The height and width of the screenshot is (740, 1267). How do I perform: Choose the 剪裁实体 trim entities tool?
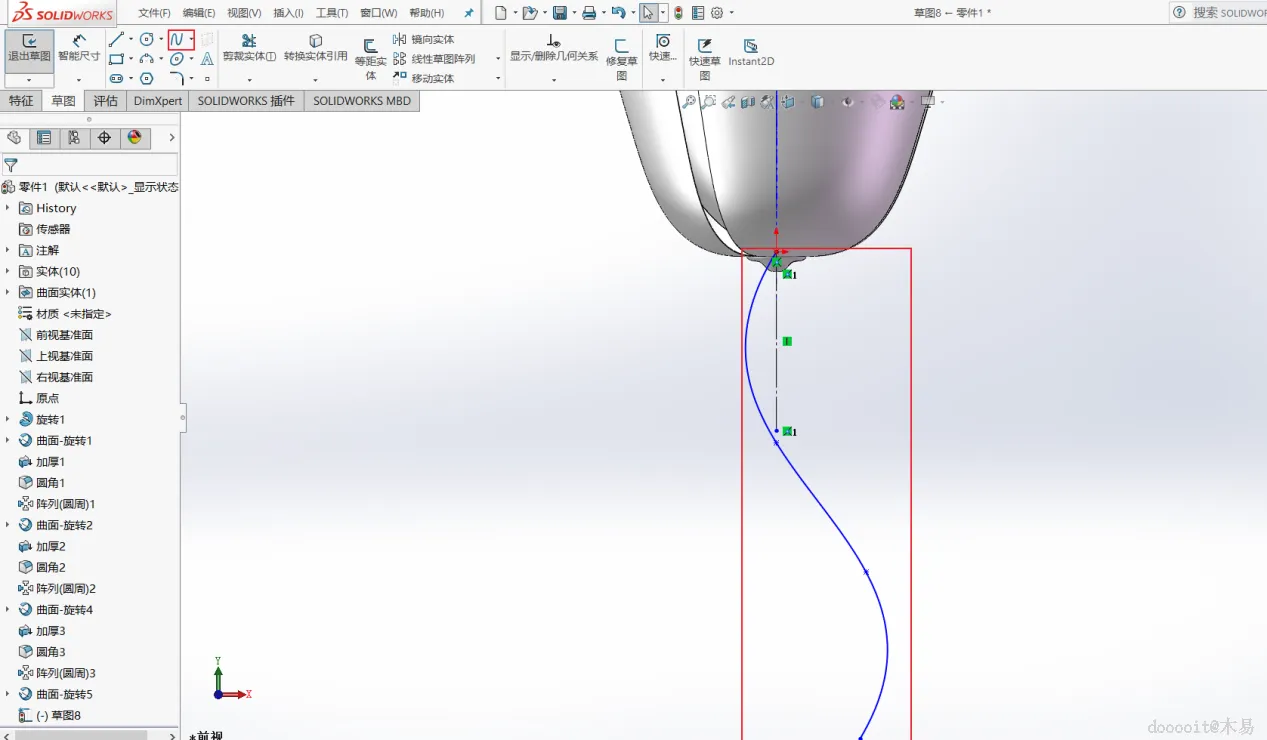(x=249, y=47)
